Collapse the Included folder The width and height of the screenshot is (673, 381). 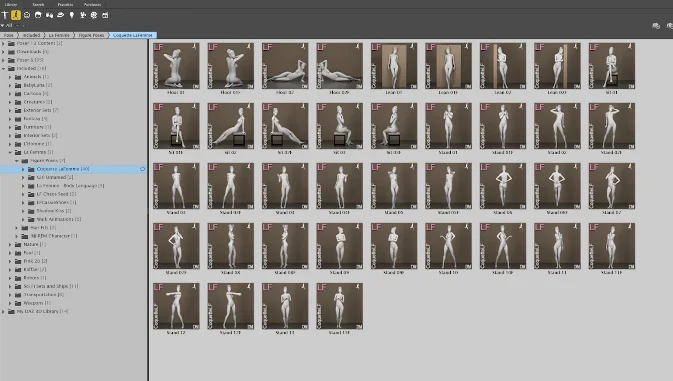coord(3,68)
